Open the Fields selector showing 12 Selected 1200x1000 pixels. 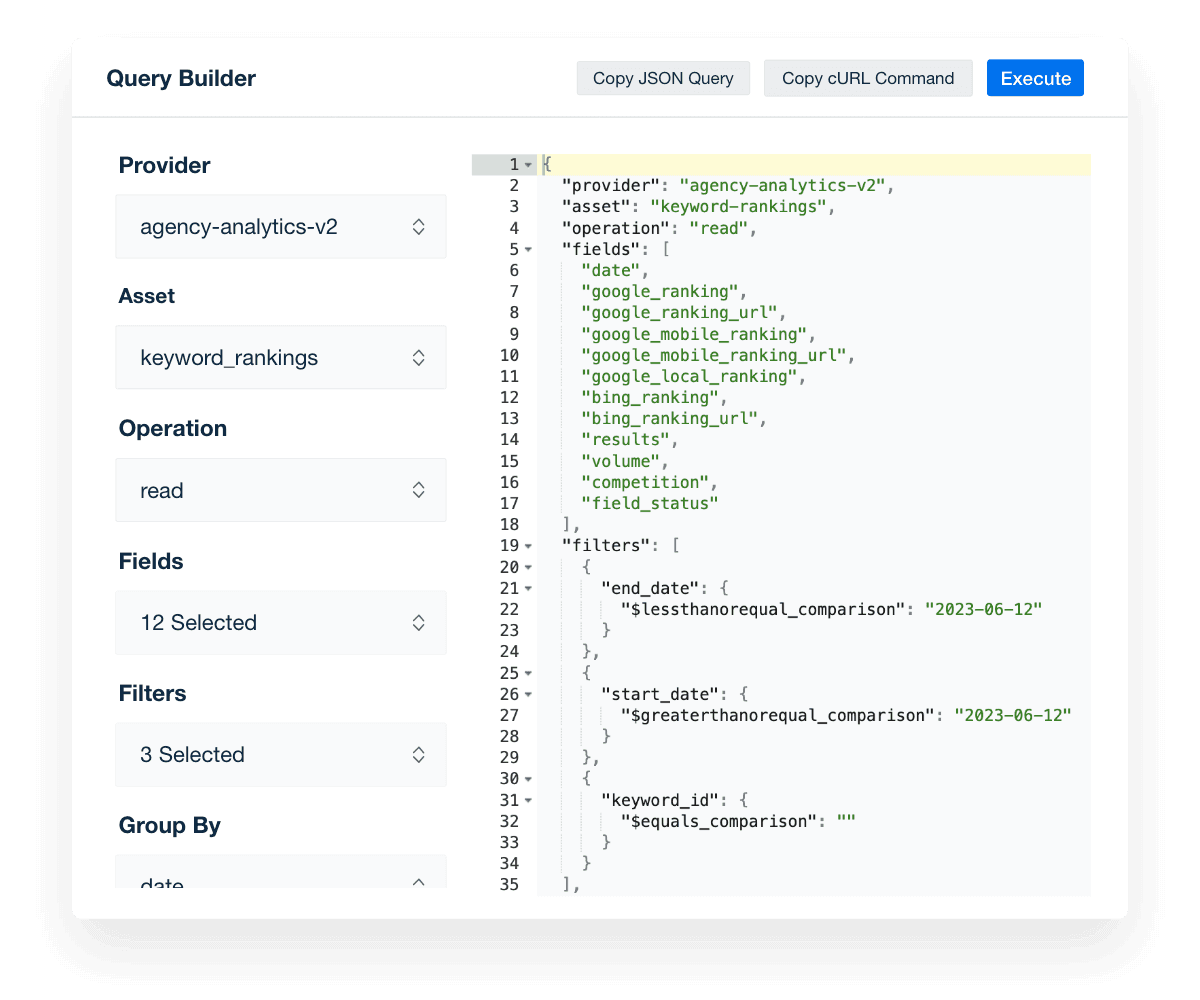click(x=280, y=622)
